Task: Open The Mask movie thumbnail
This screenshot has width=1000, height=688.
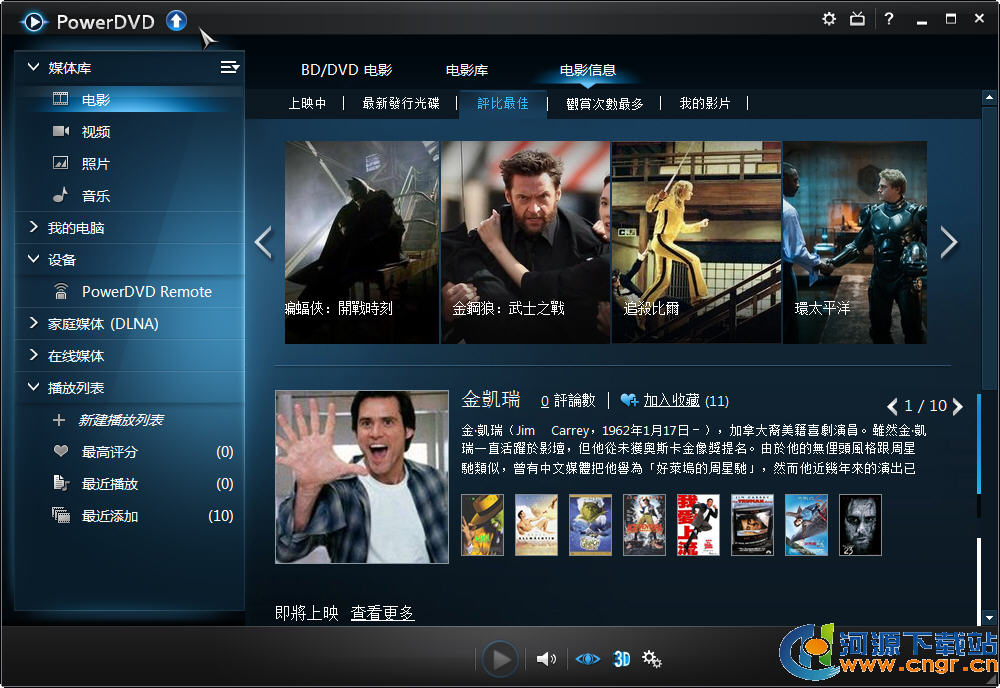Action: 482,525
